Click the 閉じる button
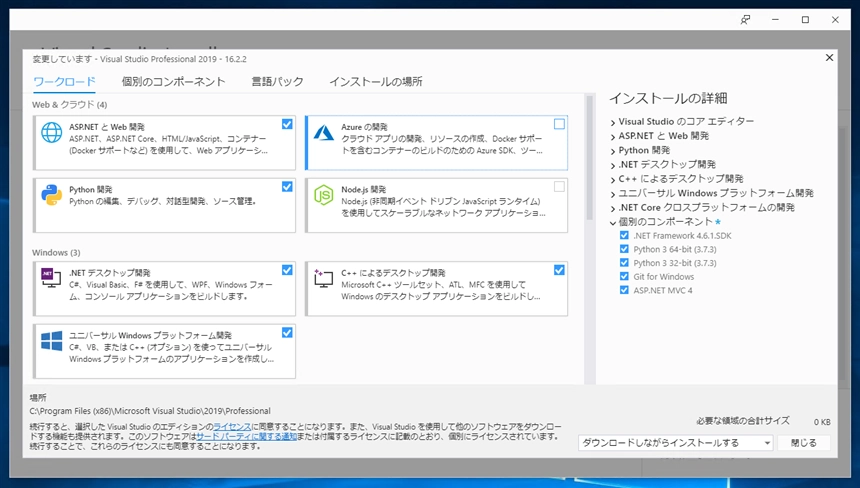Viewport: 860px width, 488px height. 804,442
